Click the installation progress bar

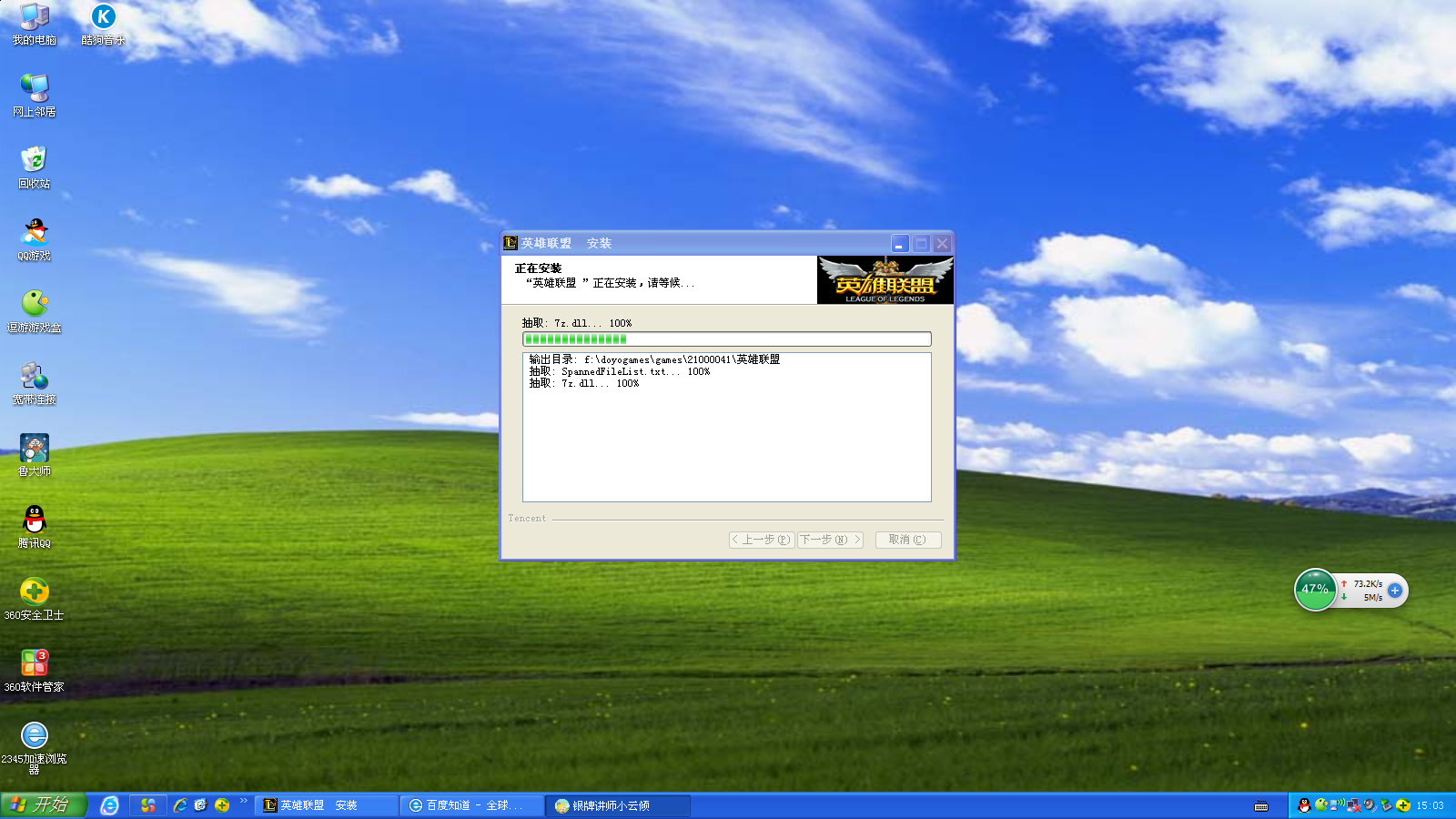727,339
